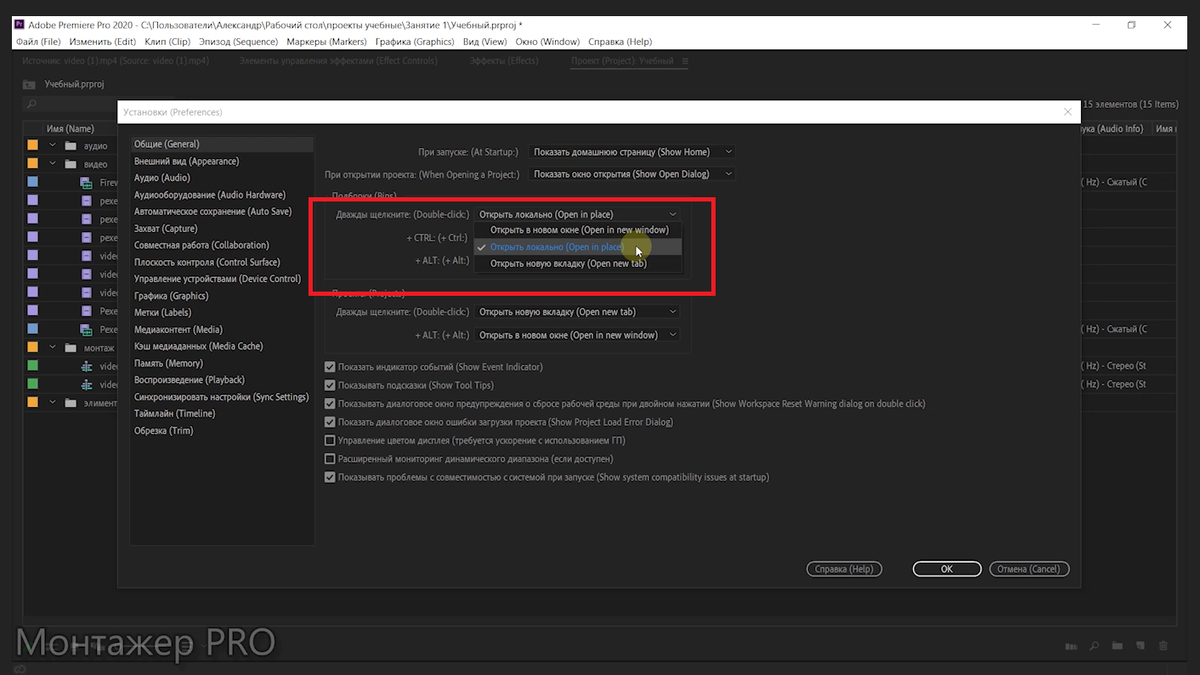Collapse the монтаж bin chevron
Viewport: 1200px width, 675px height.
(x=52, y=348)
